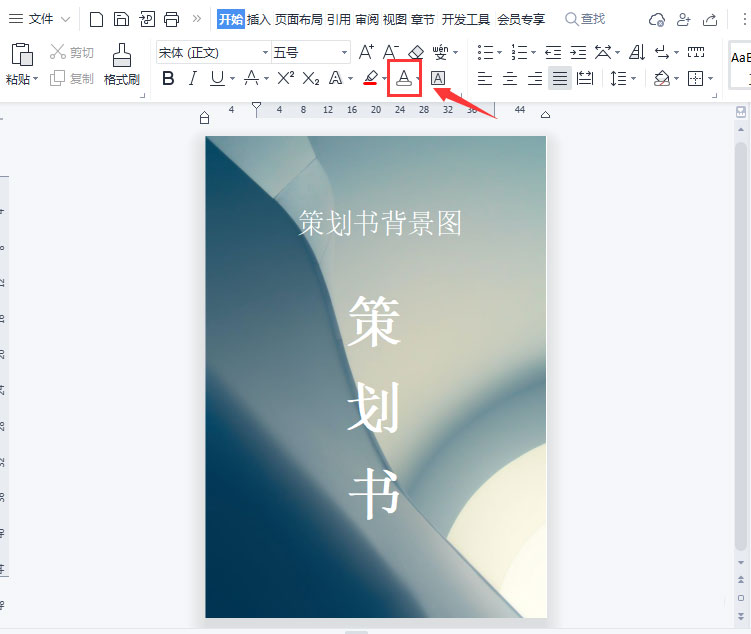This screenshot has width=751, height=634.
Task: Click the phonetic guide 變 icon
Action: point(440,52)
